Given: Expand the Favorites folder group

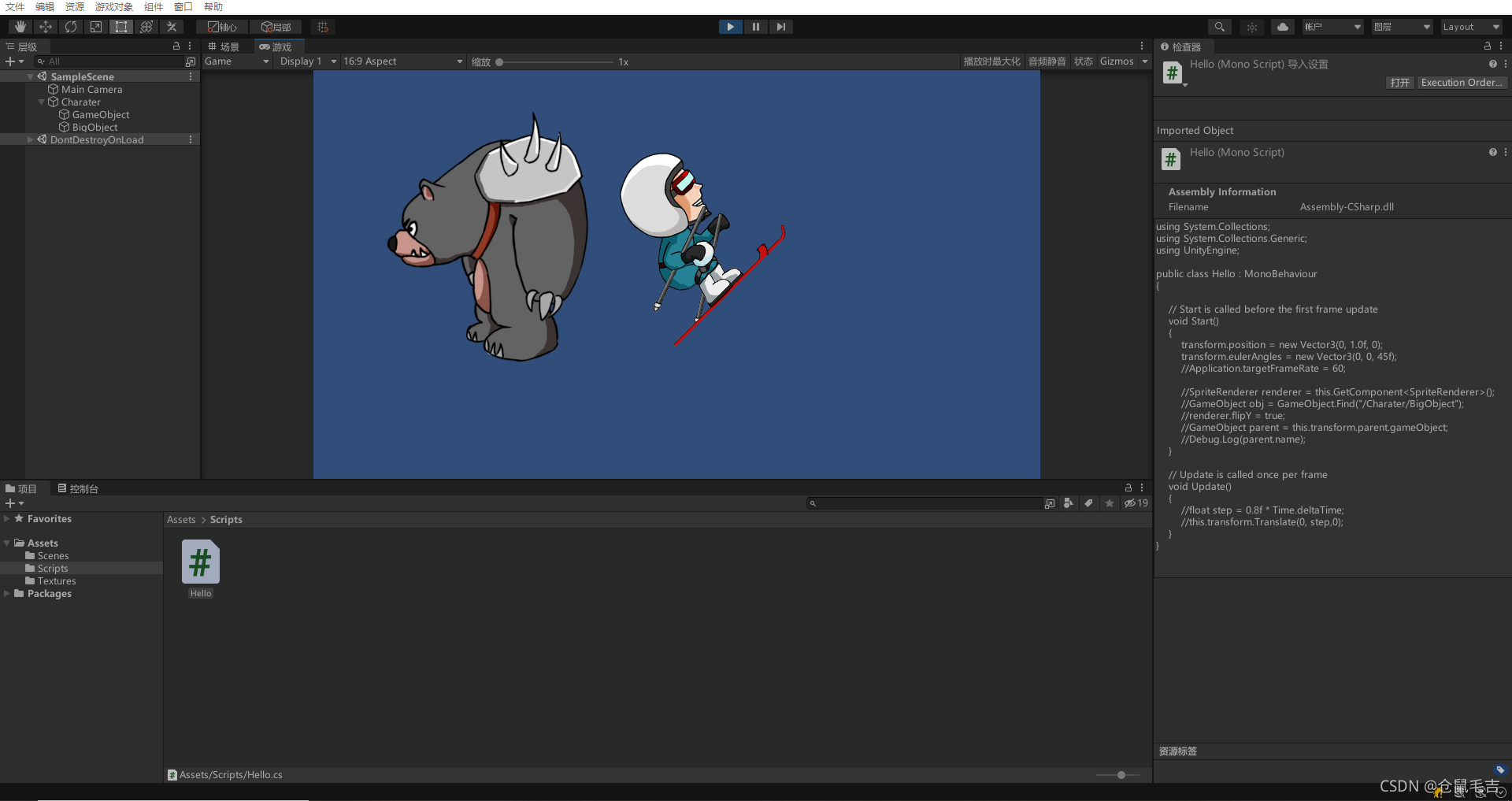Looking at the screenshot, I should pyautogui.click(x=7, y=519).
